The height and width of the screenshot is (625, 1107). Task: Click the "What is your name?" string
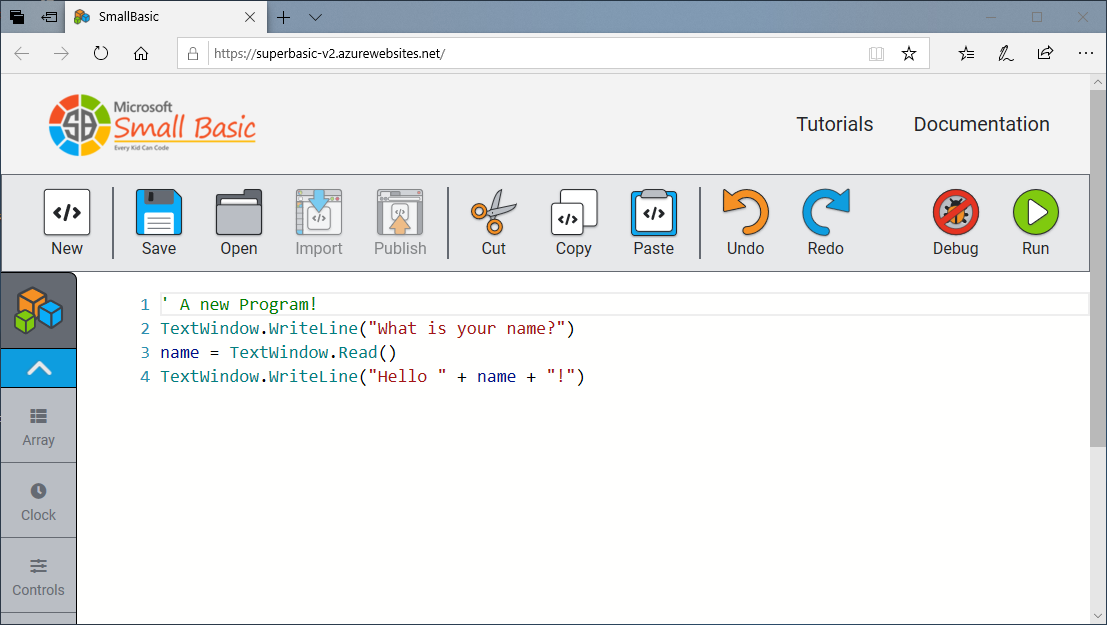[467, 328]
